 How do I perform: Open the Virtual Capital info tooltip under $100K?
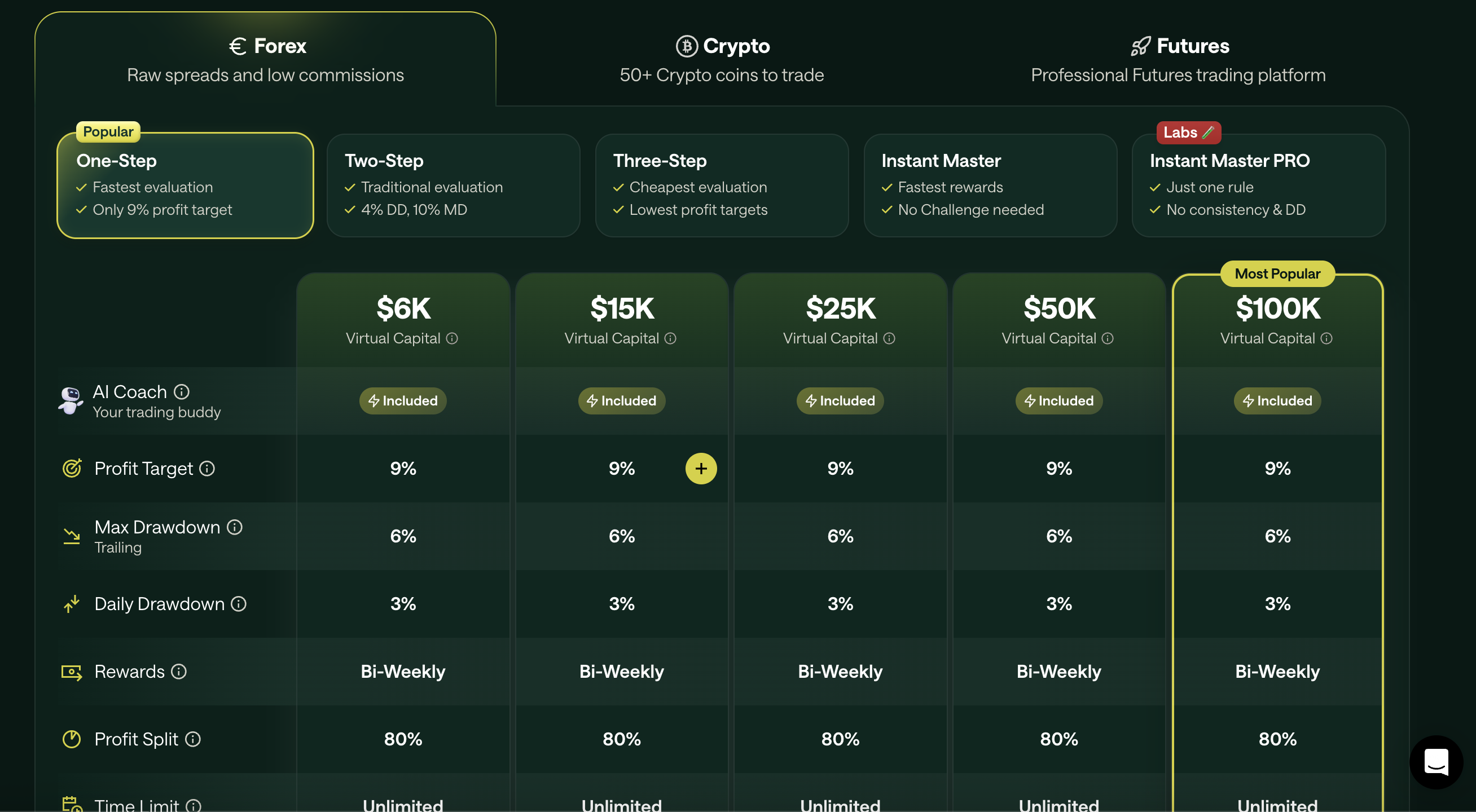(1328, 338)
